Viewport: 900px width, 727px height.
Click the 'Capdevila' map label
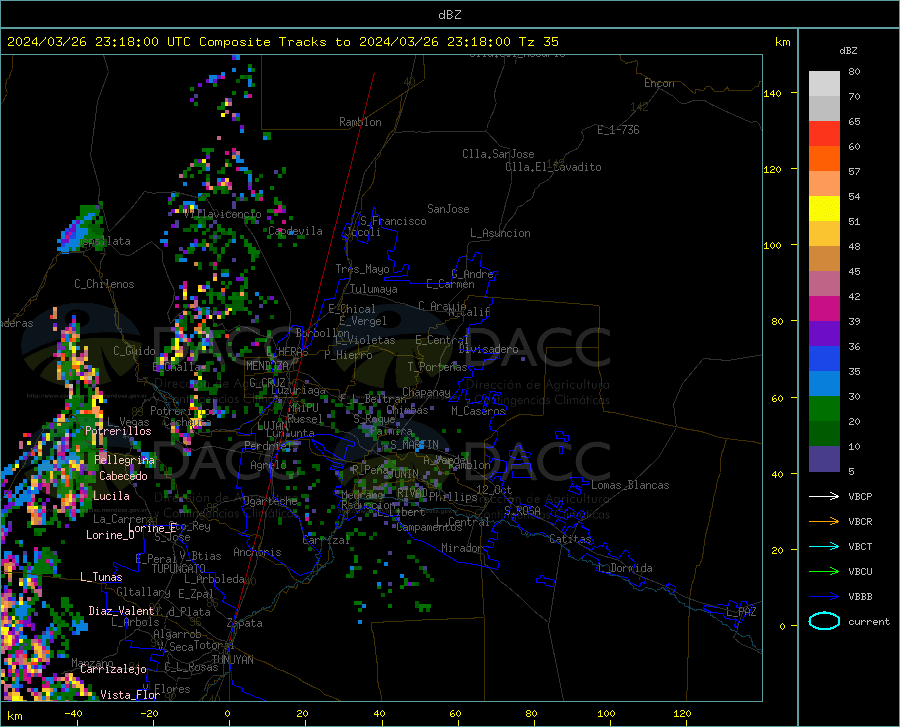pyautogui.click(x=295, y=231)
